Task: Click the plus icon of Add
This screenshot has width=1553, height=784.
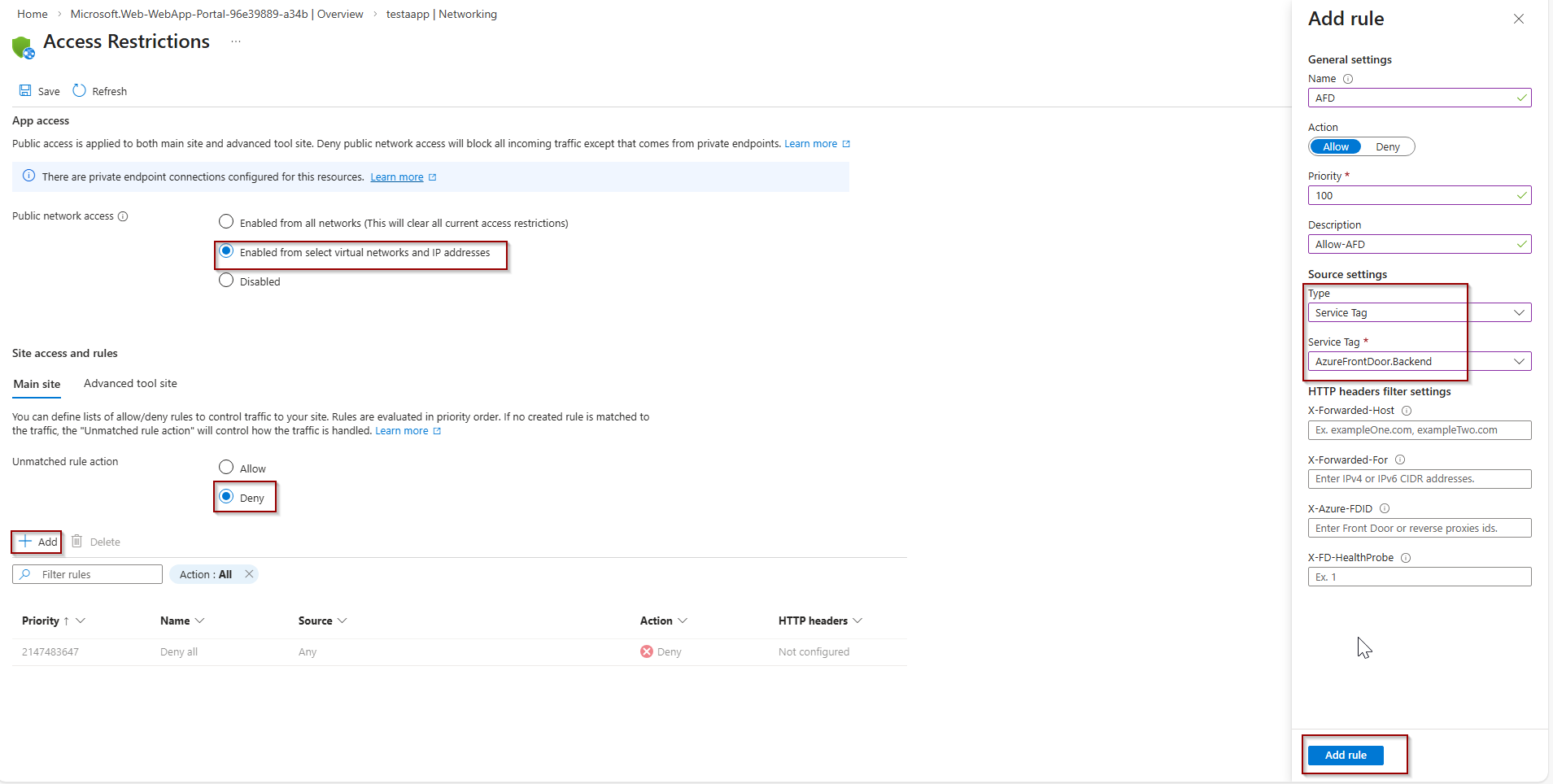Action: [x=25, y=541]
